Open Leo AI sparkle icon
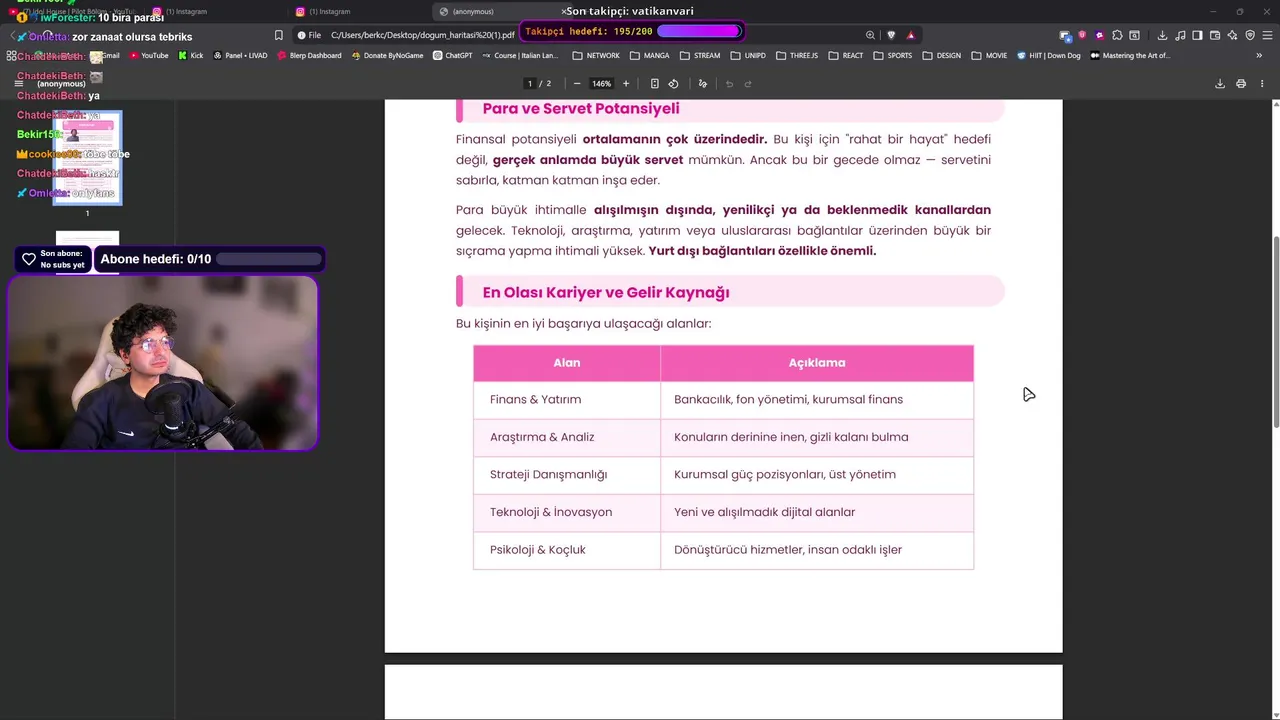The height and width of the screenshot is (720, 1280). click(1232, 35)
